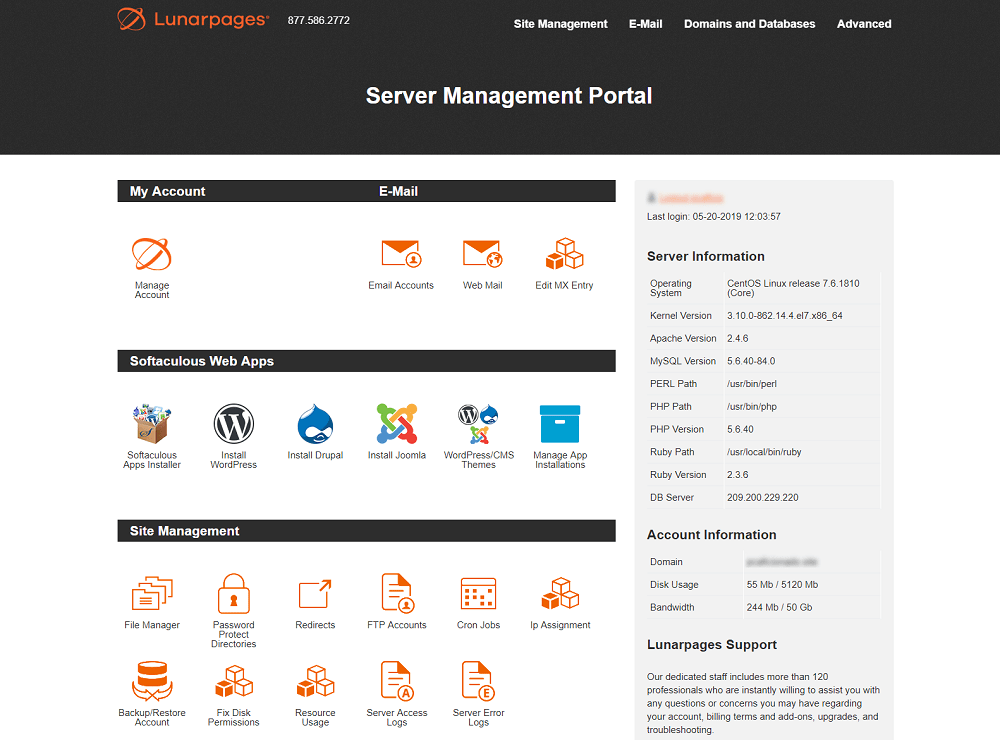Click phone number 877.586.2772
This screenshot has width=1000, height=740.
click(x=319, y=20)
